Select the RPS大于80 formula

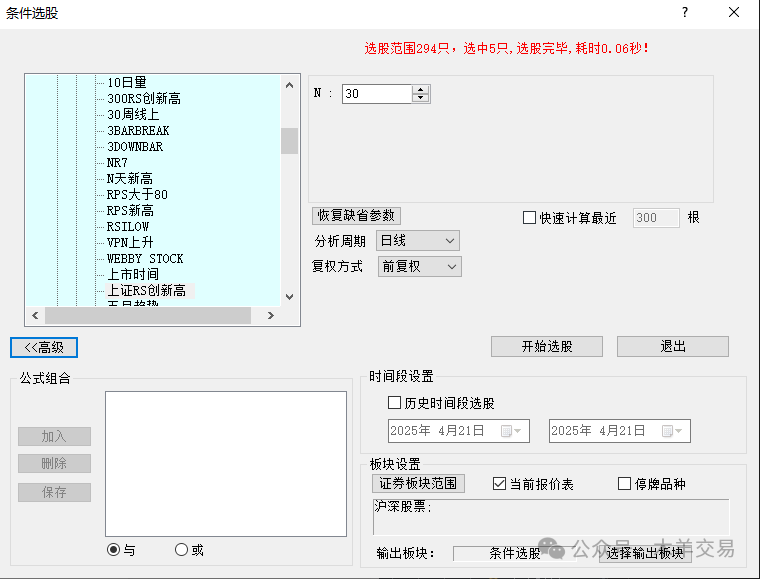tap(137, 194)
